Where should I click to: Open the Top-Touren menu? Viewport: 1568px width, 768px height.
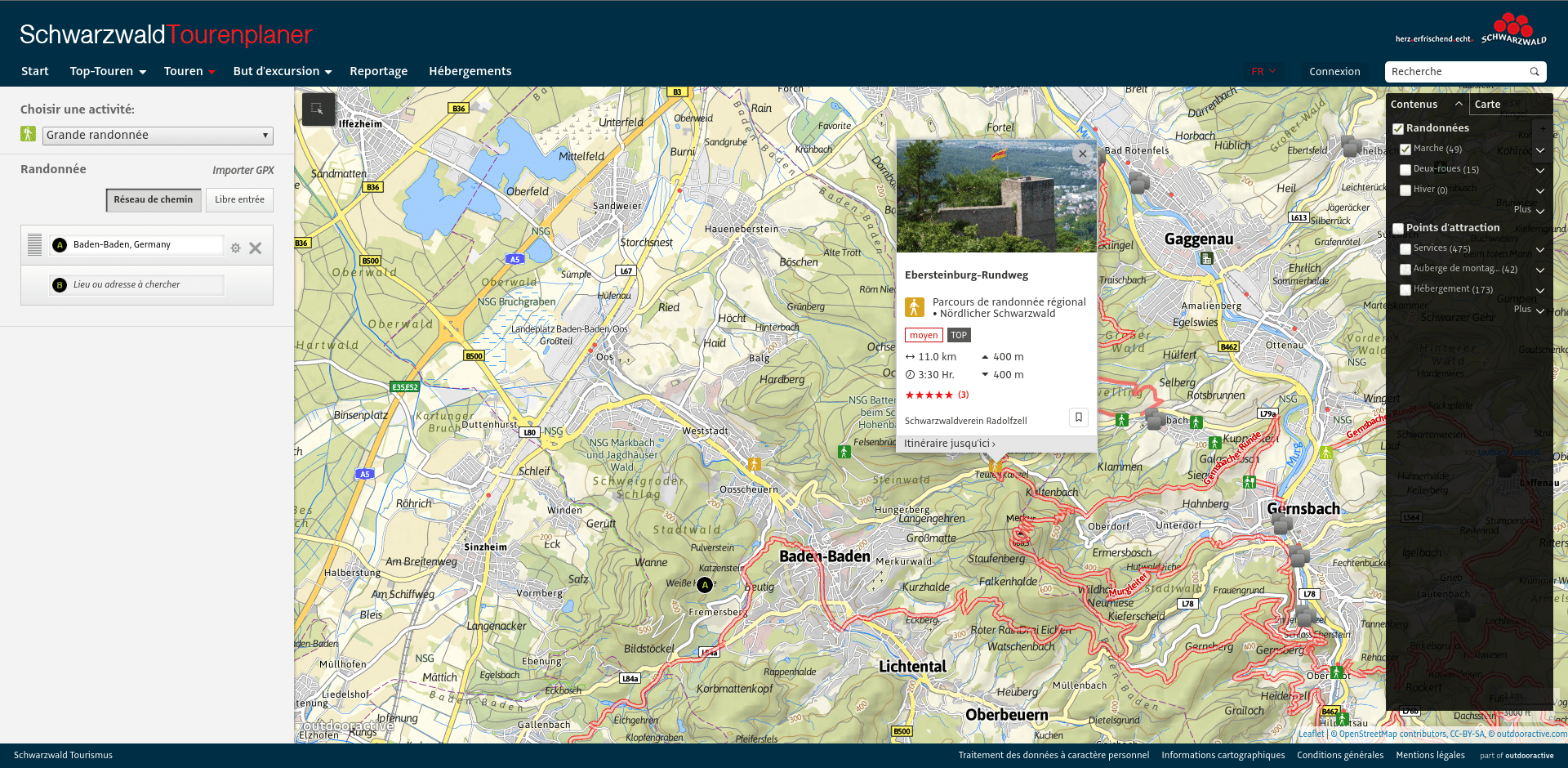point(108,71)
